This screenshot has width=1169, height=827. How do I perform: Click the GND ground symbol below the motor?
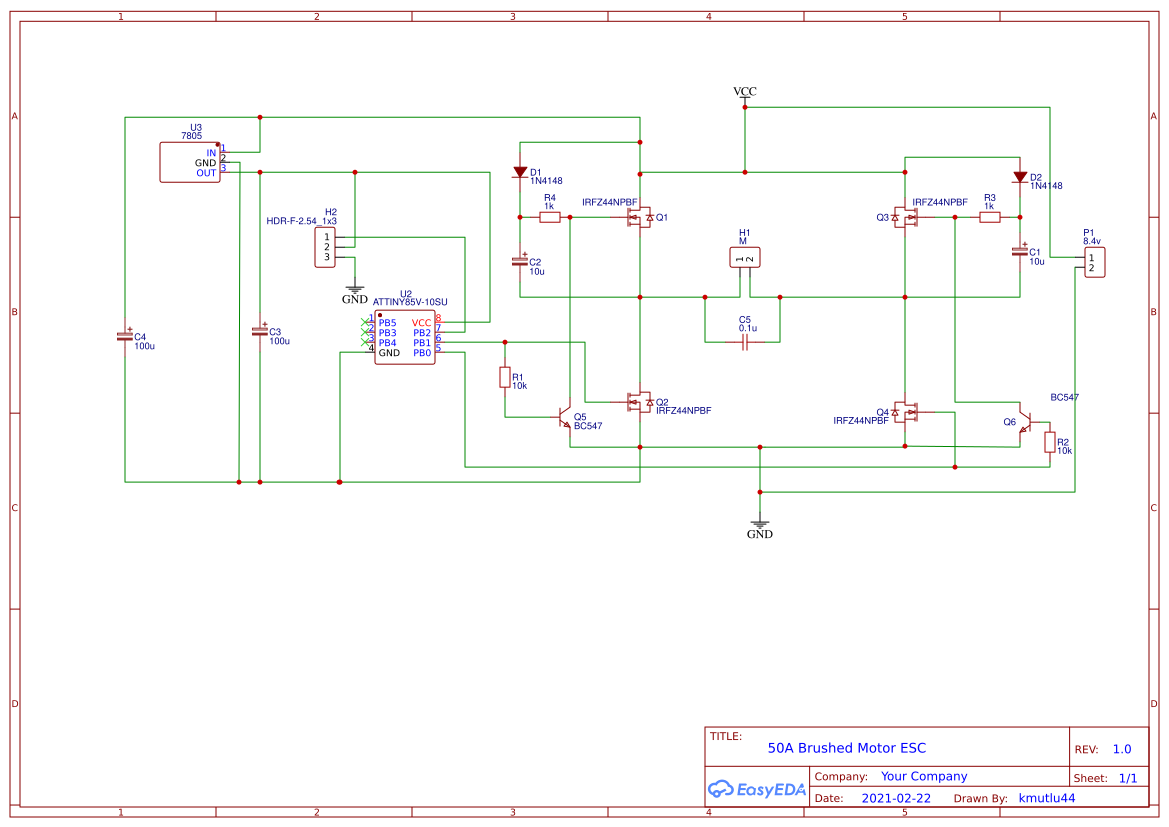click(760, 524)
